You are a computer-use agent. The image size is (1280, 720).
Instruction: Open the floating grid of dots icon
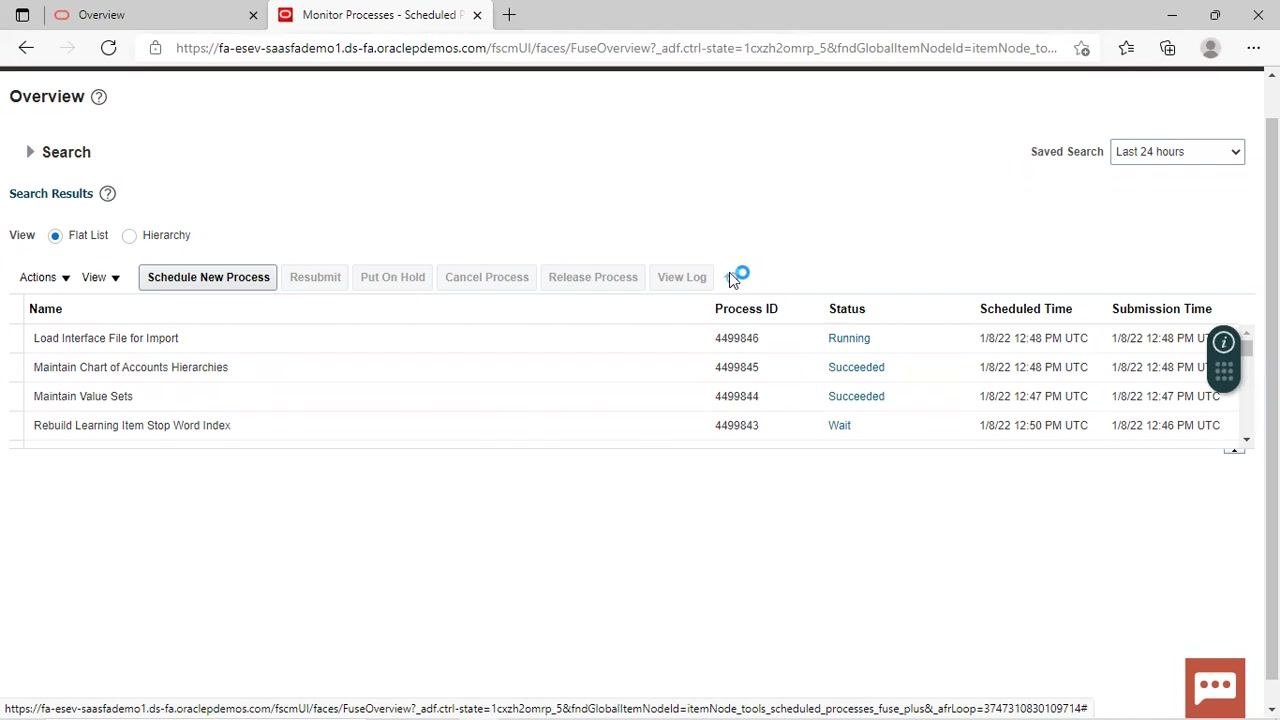(1224, 372)
